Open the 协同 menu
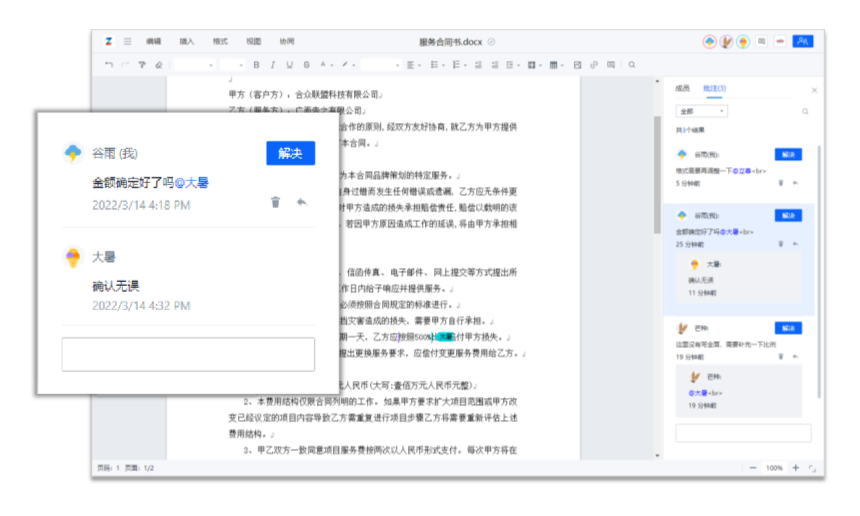The height and width of the screenshot is (516, 860). tap(287, 41)
